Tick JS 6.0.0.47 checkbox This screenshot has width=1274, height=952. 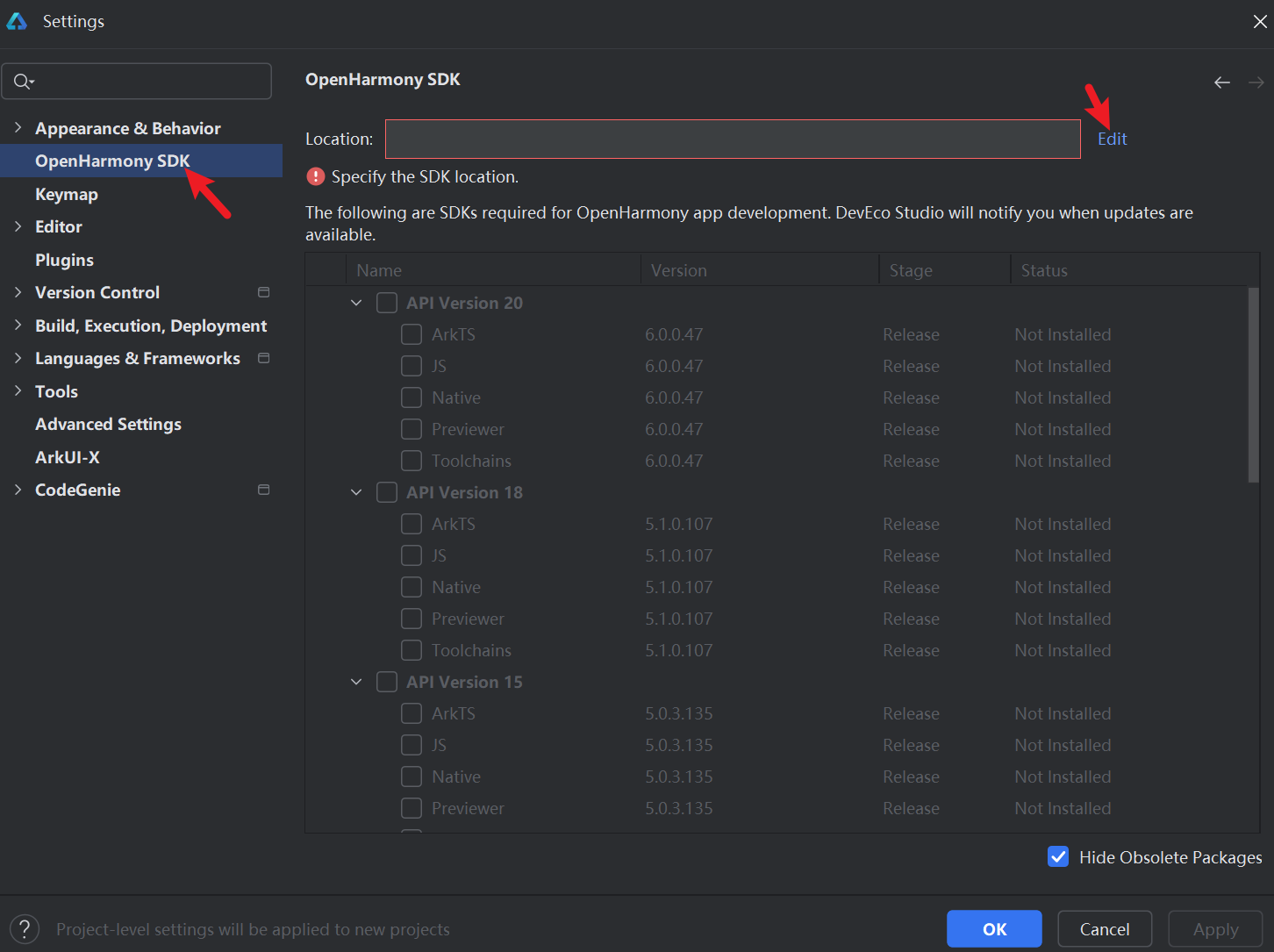412,366
